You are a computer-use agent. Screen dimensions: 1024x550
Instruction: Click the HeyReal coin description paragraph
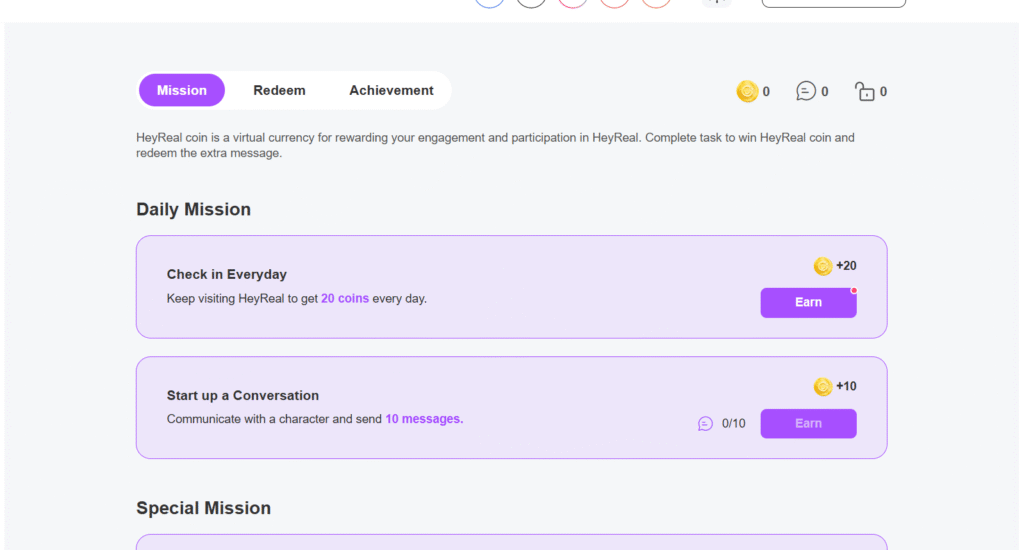pos(495,145)
